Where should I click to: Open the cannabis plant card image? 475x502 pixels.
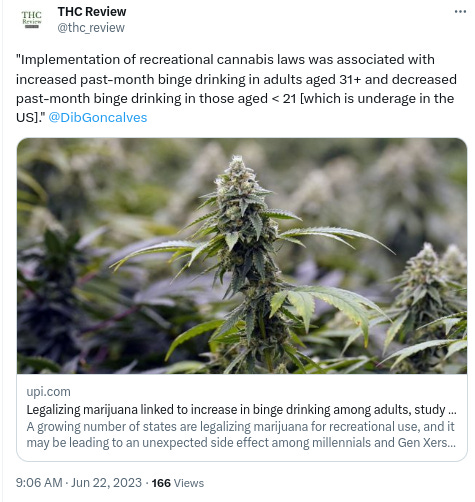coord(242,256)
